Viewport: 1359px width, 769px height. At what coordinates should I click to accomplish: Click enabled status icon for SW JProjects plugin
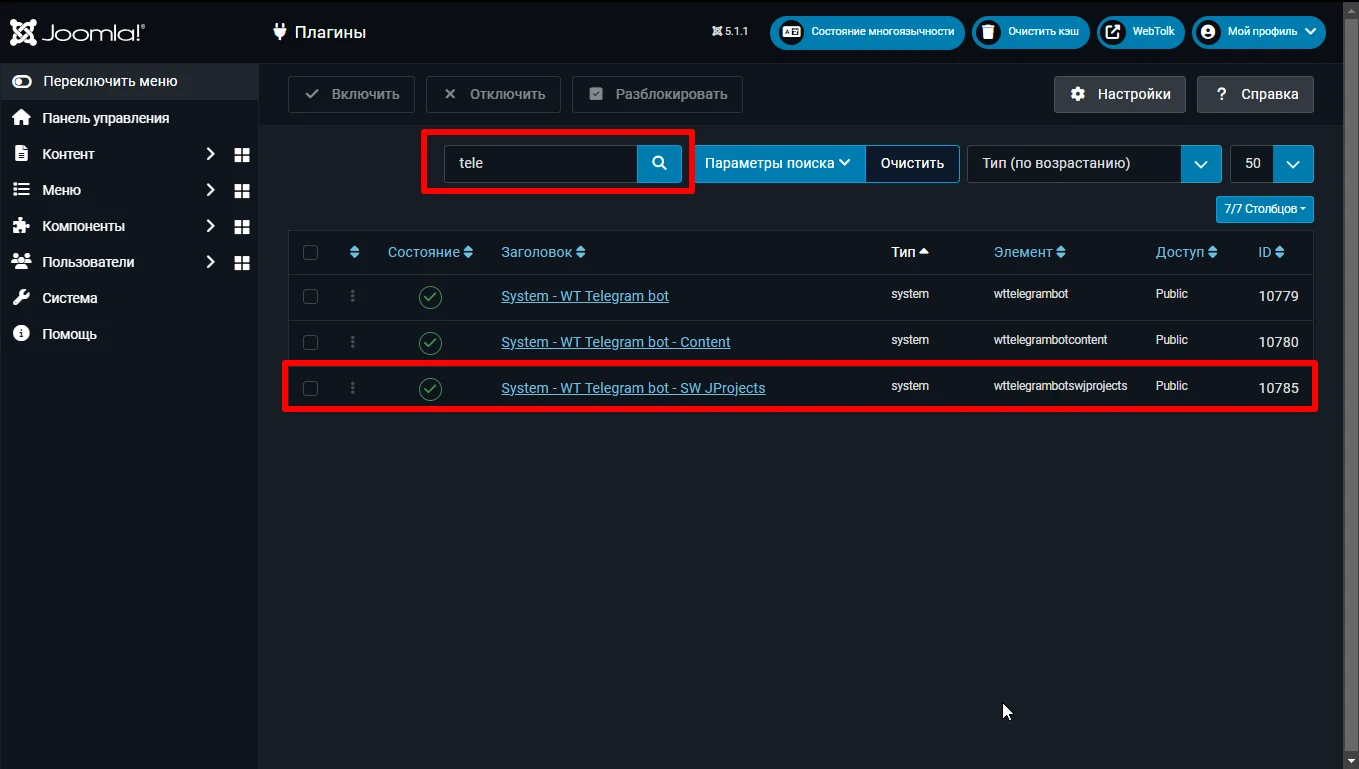click(x=430, y=389)
